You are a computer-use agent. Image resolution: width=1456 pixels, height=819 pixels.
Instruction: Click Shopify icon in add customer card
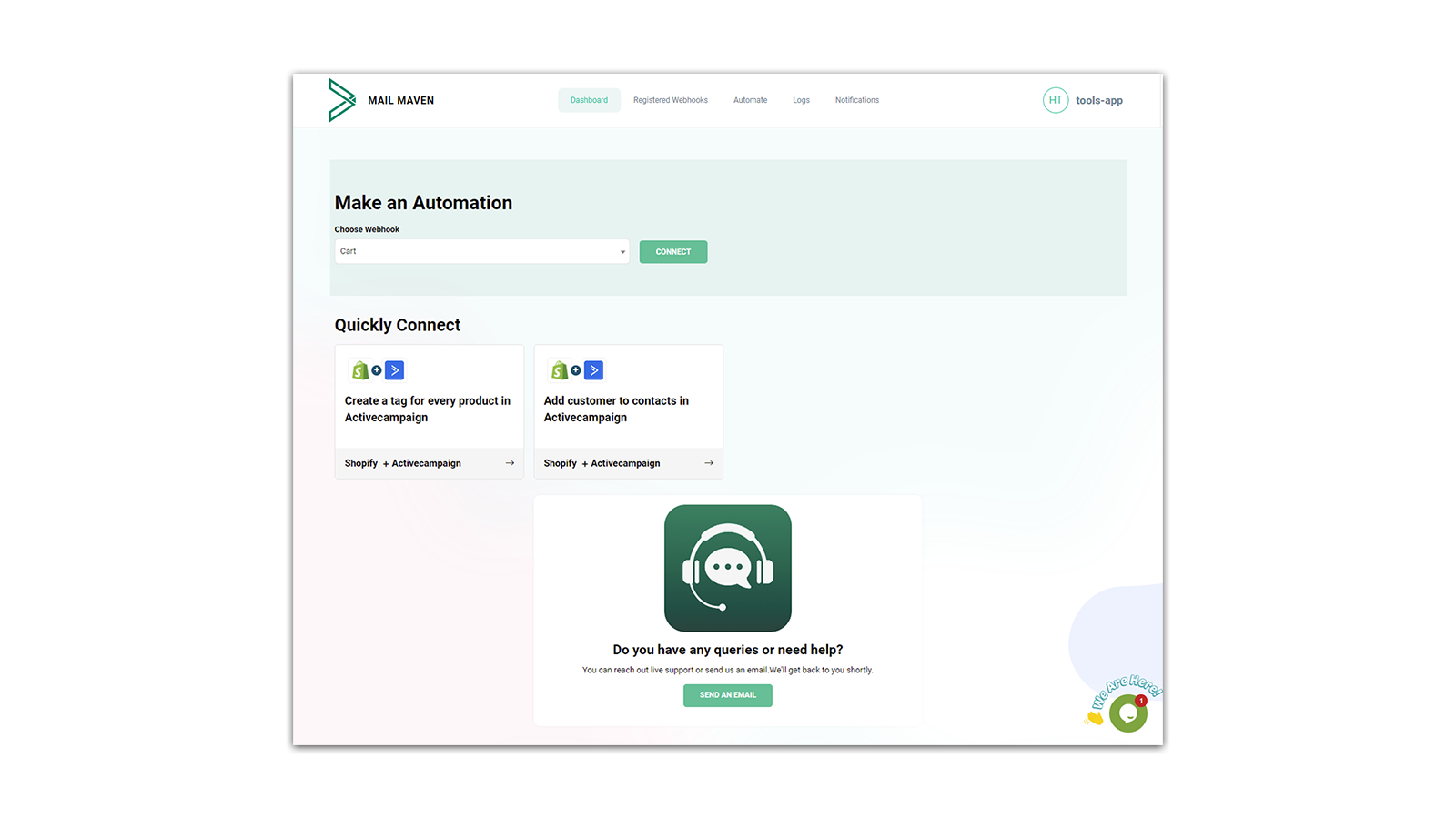[x=560, y=370]
